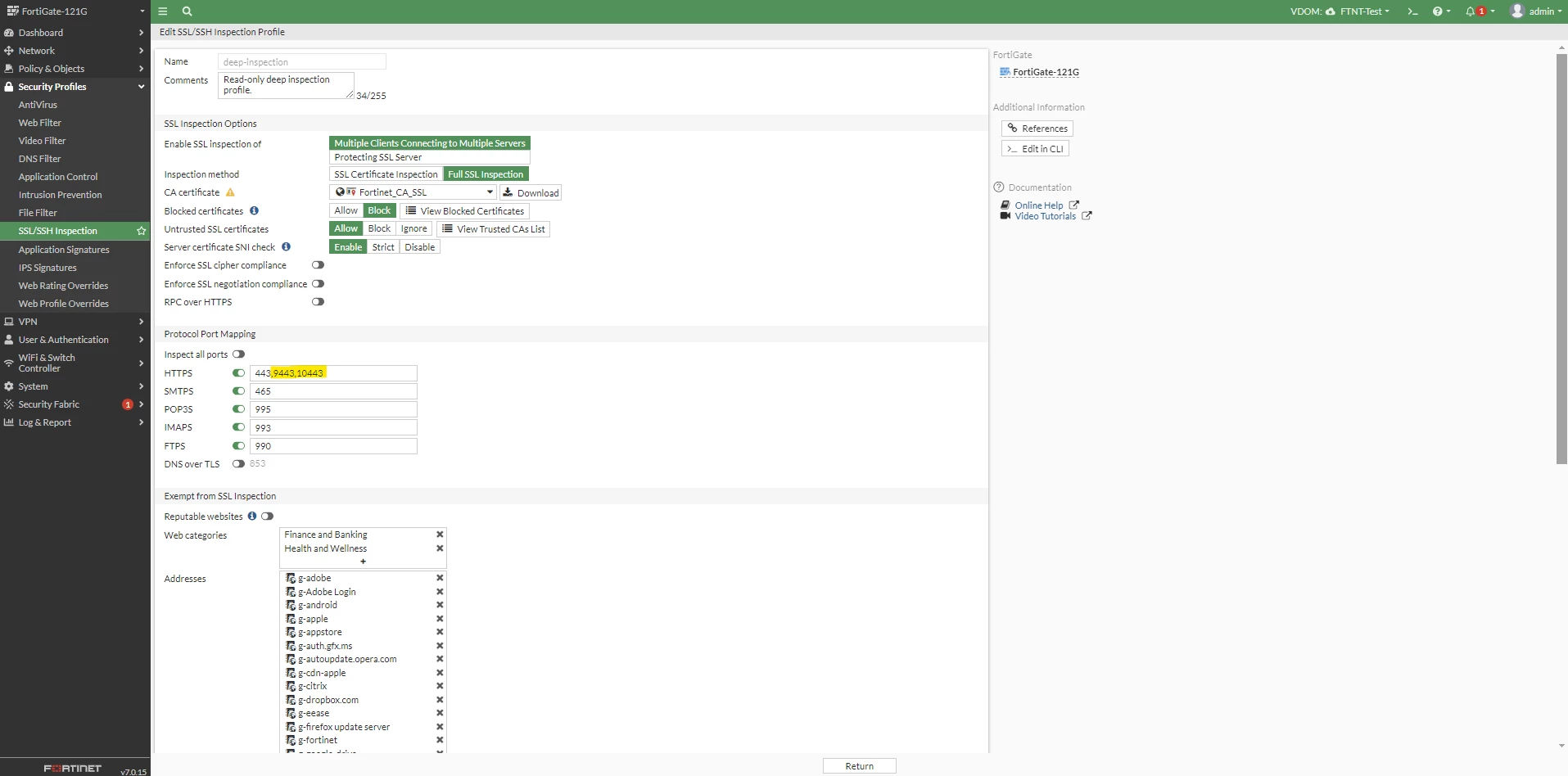Toggle Enforce SSL negotiation compliance
The width and height of the screenshot is (1568, 776).
pyautogui.click(x=318, y=283)
